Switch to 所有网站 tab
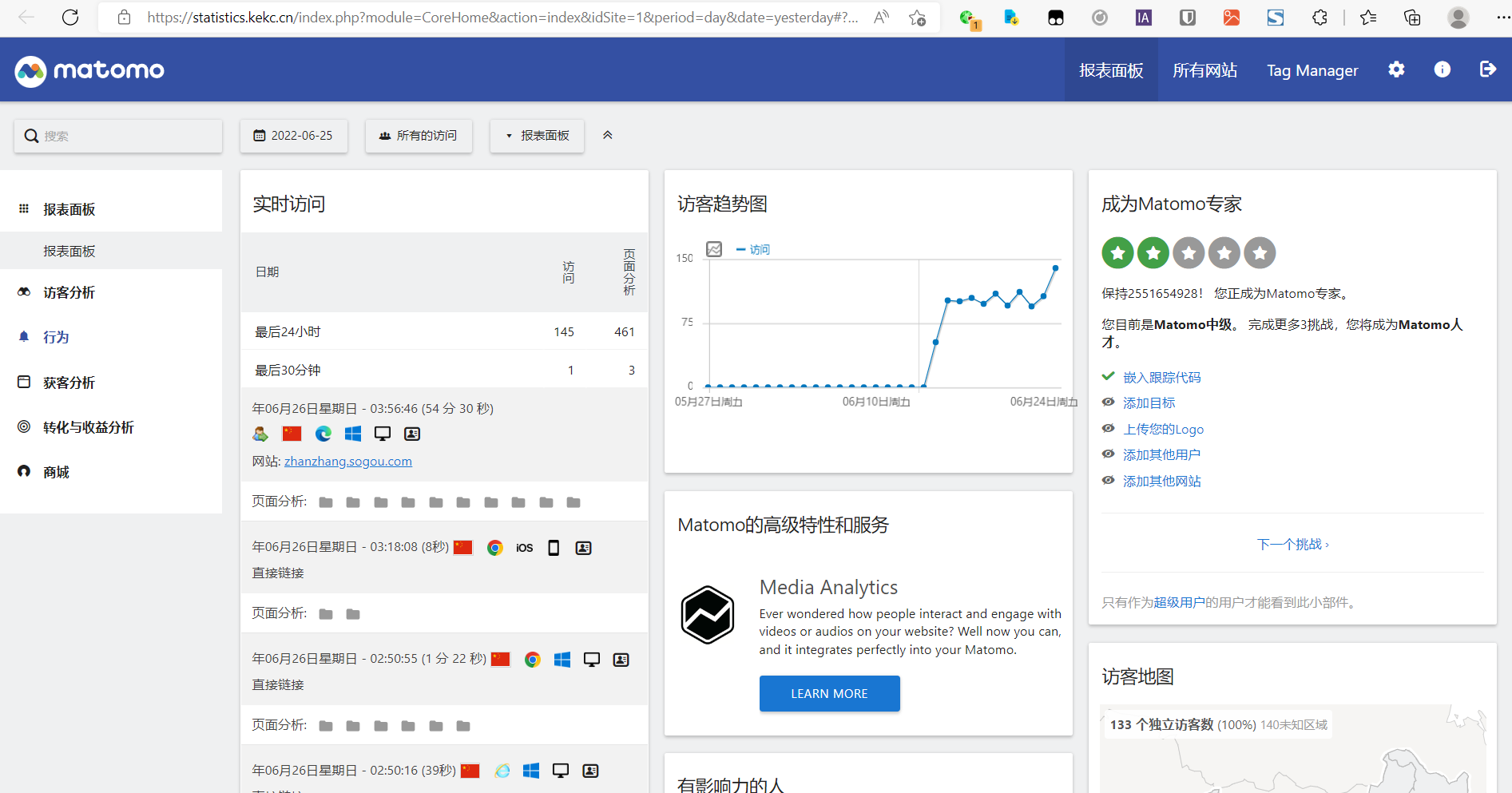This screenshot has width=1512, height=793. 1204,70
